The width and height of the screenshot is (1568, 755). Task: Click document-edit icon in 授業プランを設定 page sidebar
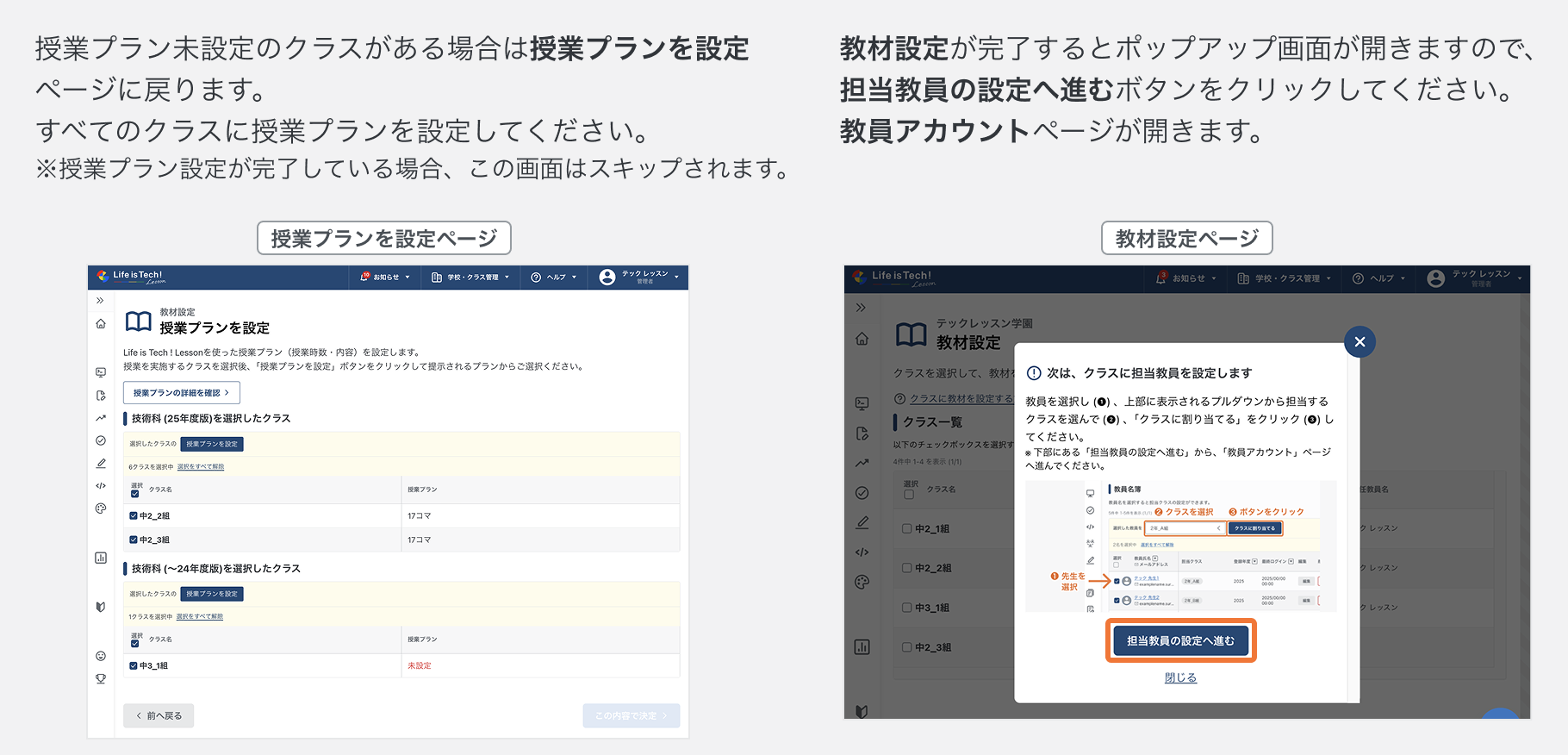101,396
